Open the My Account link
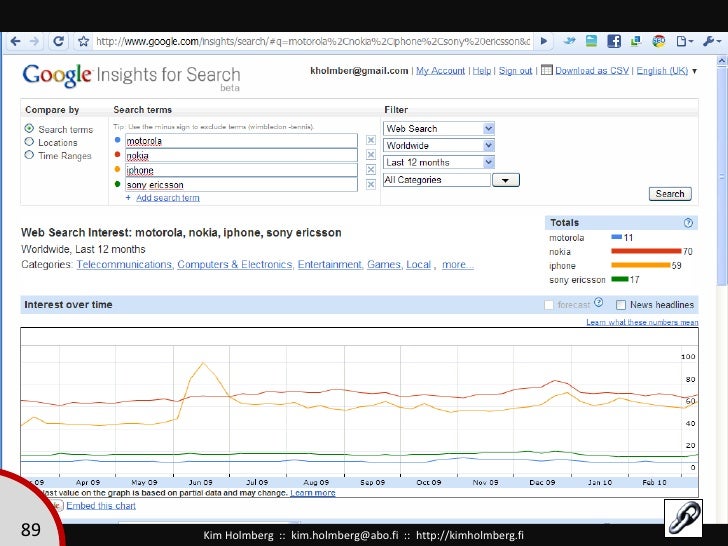 [x=440, y=71]
